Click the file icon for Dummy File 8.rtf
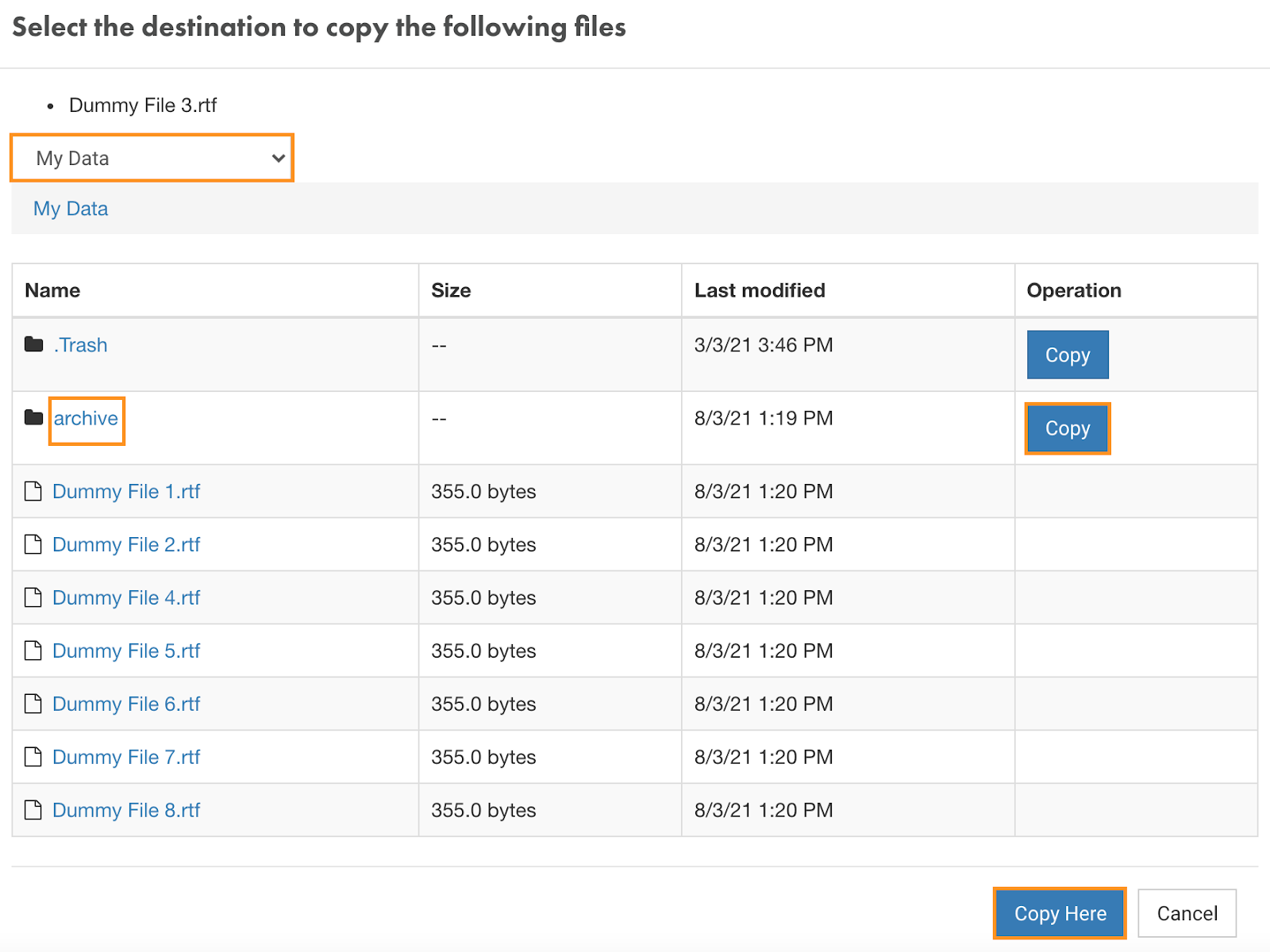1270x952 pixels. tap(33, 811)
